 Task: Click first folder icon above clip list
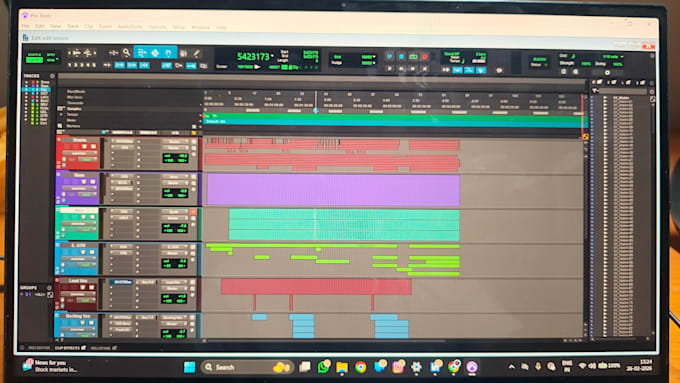599,82
